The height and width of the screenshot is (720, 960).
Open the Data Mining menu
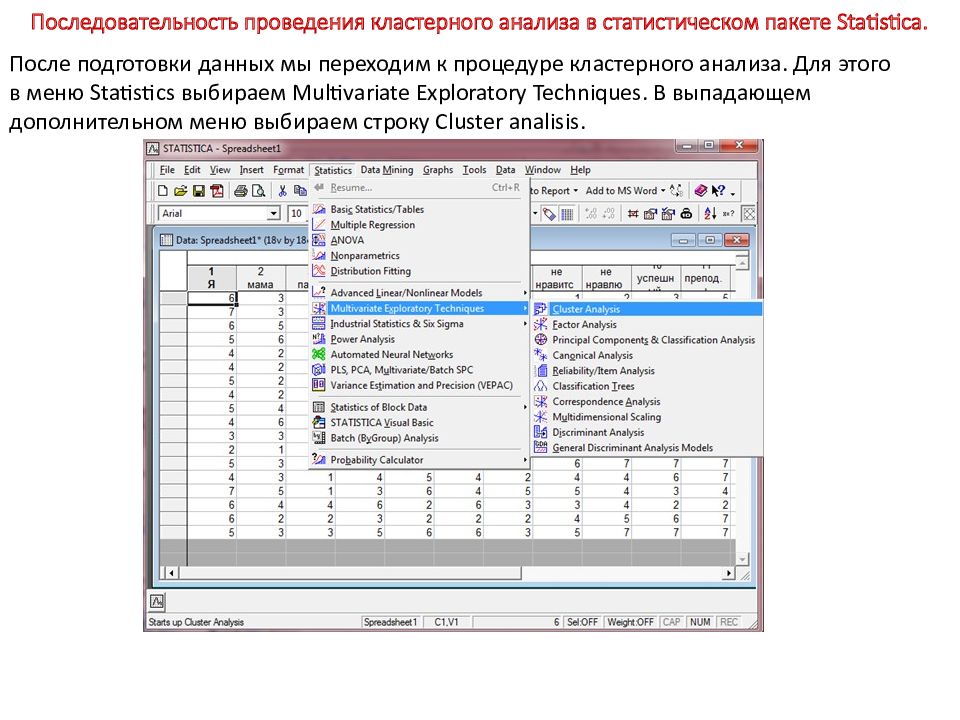(386, 170)
